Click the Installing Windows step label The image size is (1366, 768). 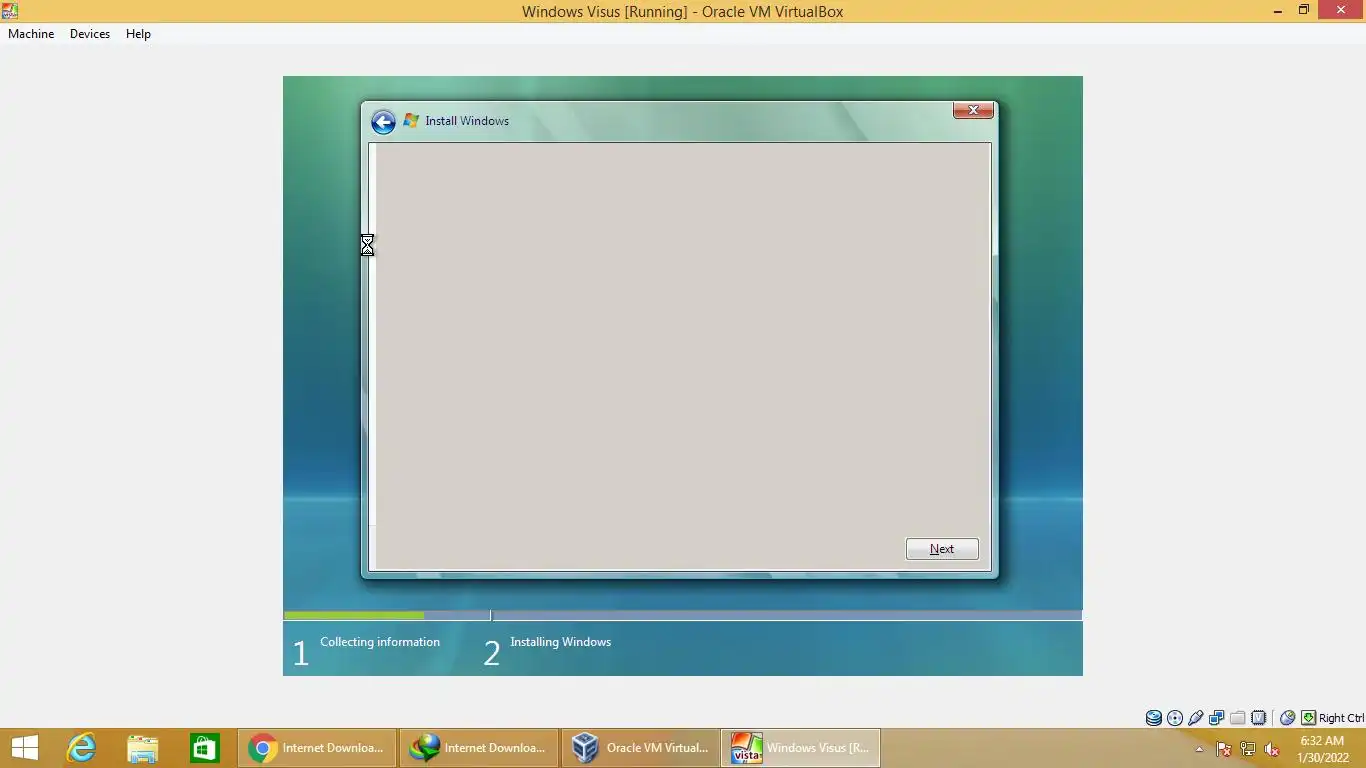point(560,642)
